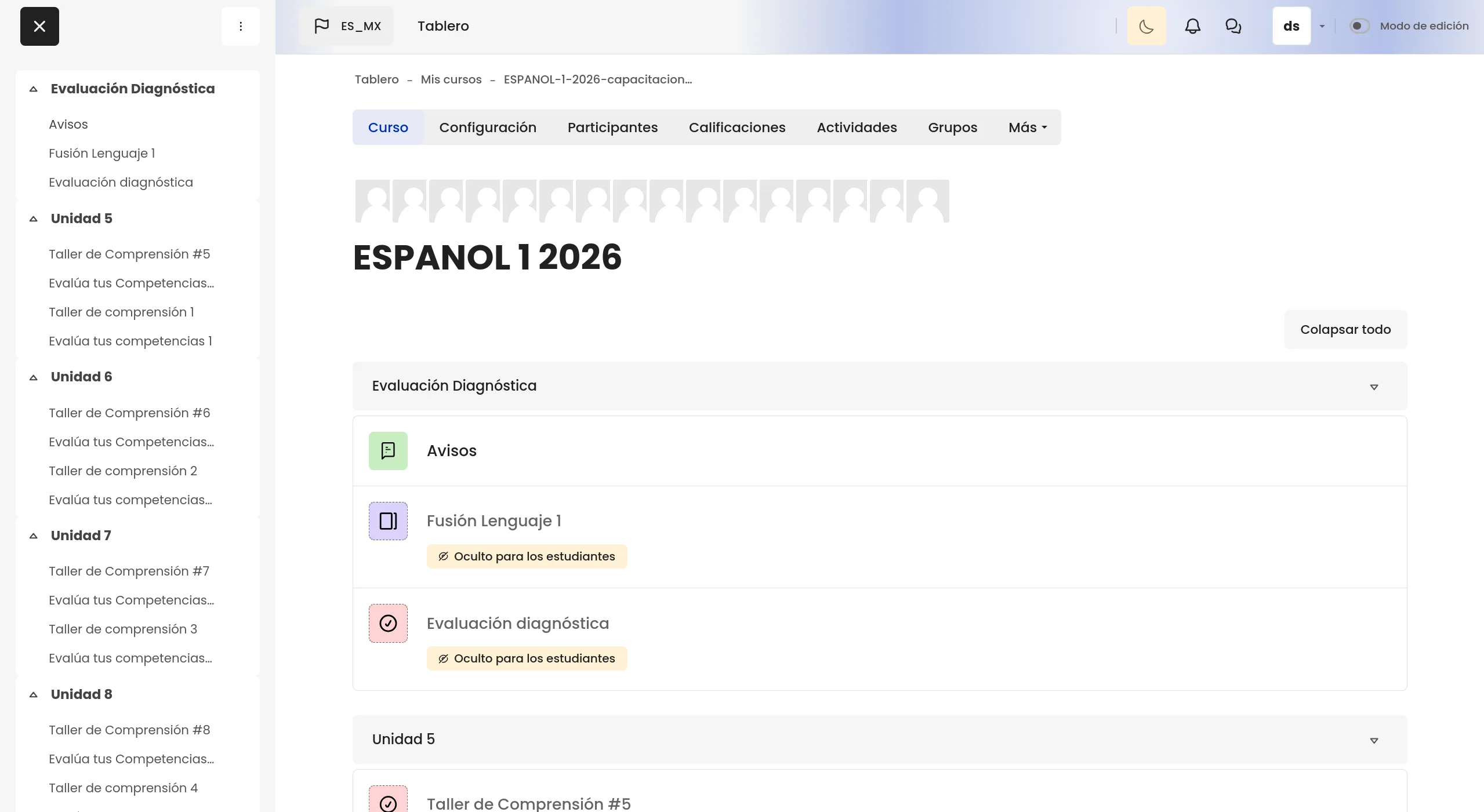This screenshot has height=812, width=1484.
Task: Open the Evaluación diagnóstica activity in main content
Action: point(518,624)
